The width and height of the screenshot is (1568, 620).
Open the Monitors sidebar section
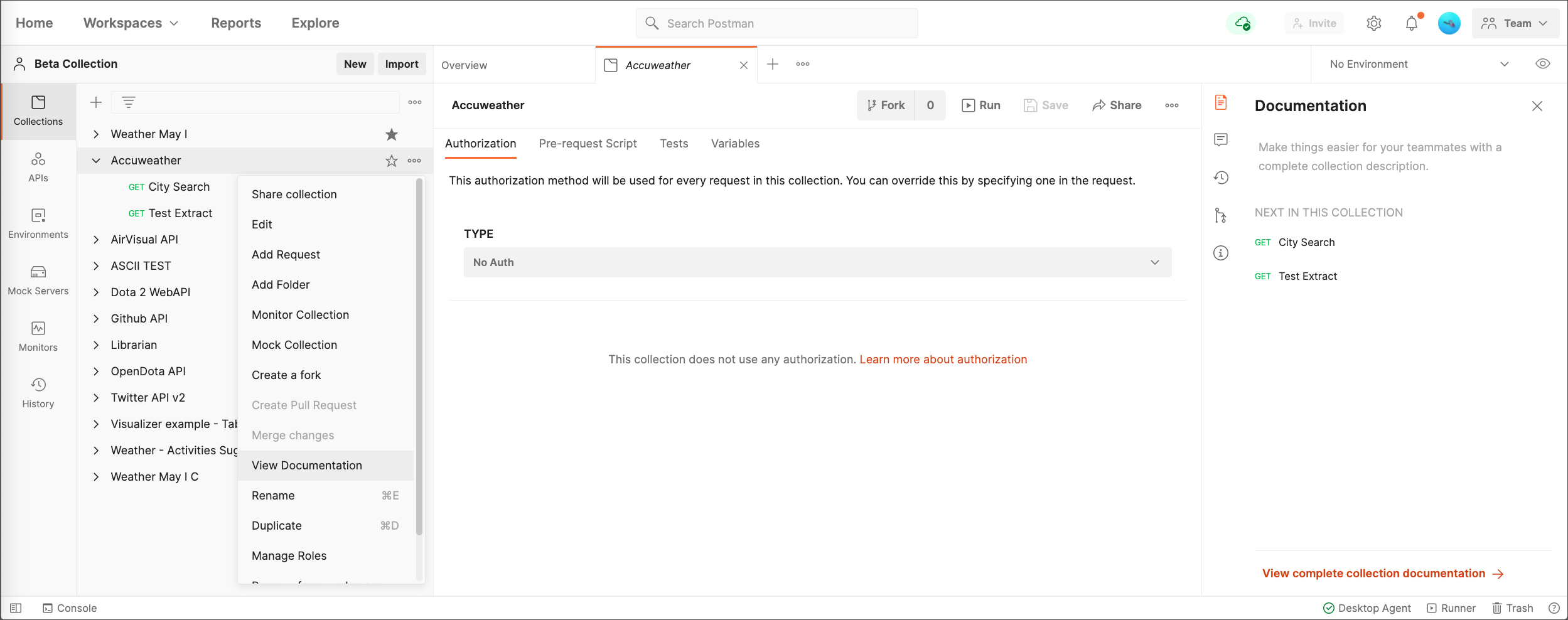(38, 336)
